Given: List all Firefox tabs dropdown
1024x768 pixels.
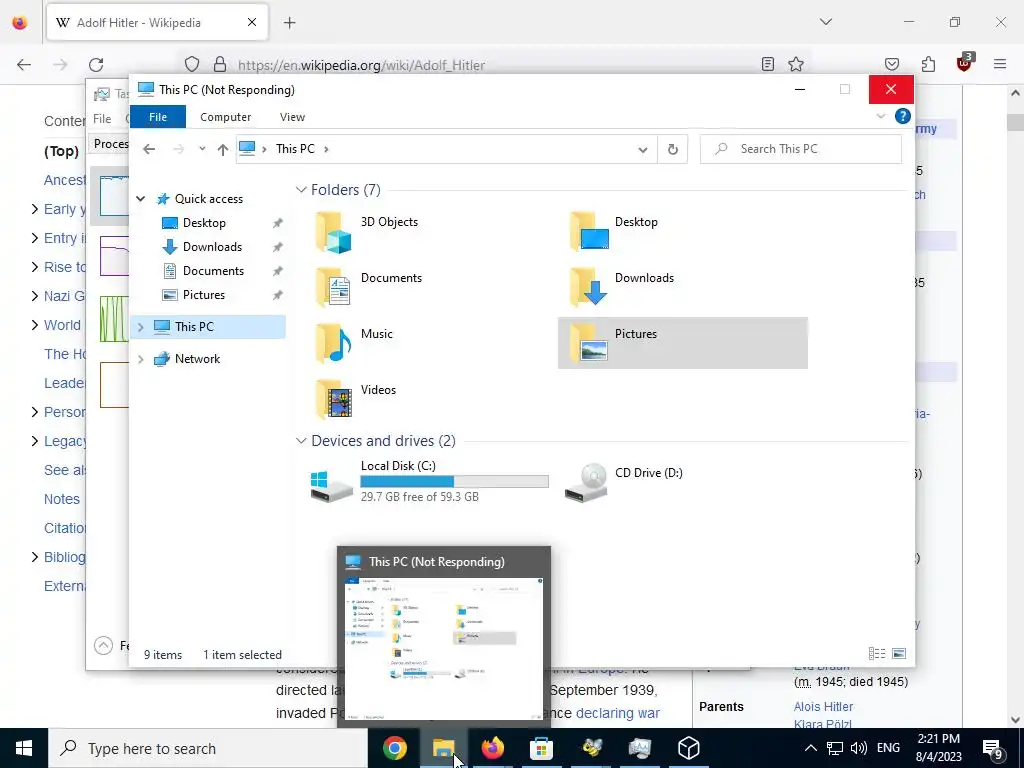Looking at the screenshot, I should tap(825, 22).
